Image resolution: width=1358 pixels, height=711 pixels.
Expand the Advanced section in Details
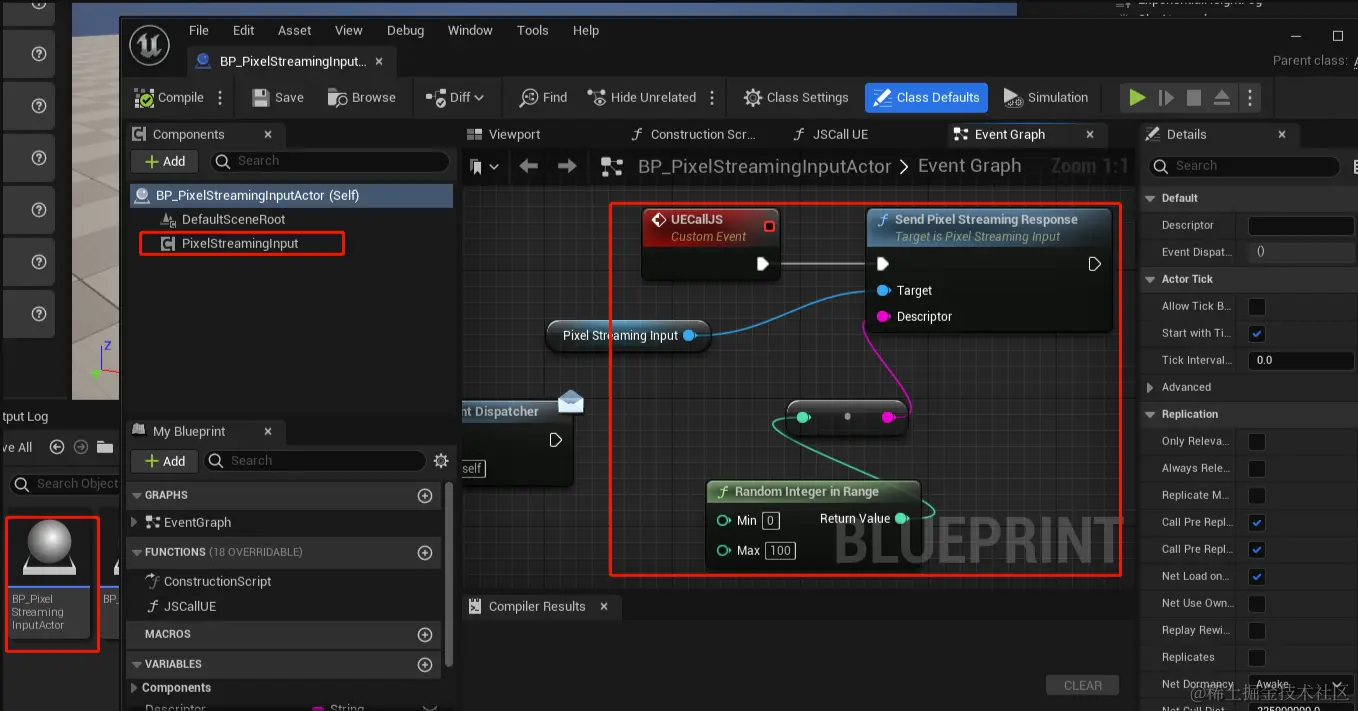coord(1150,387)
